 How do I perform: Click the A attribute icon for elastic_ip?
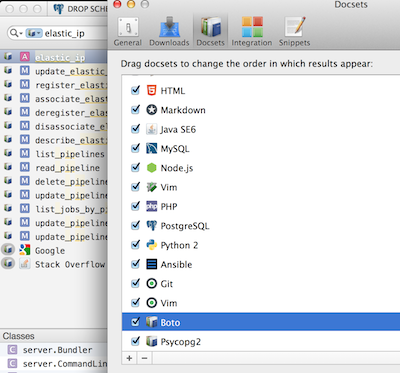[x=25, y=57]
